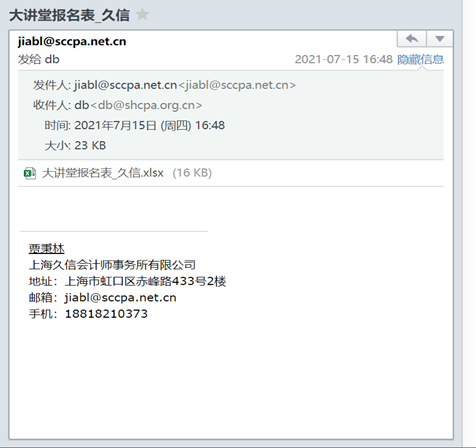Click phone number 18818210373
The height and width of the screenshot is (448, 476).
coord(106,314)
